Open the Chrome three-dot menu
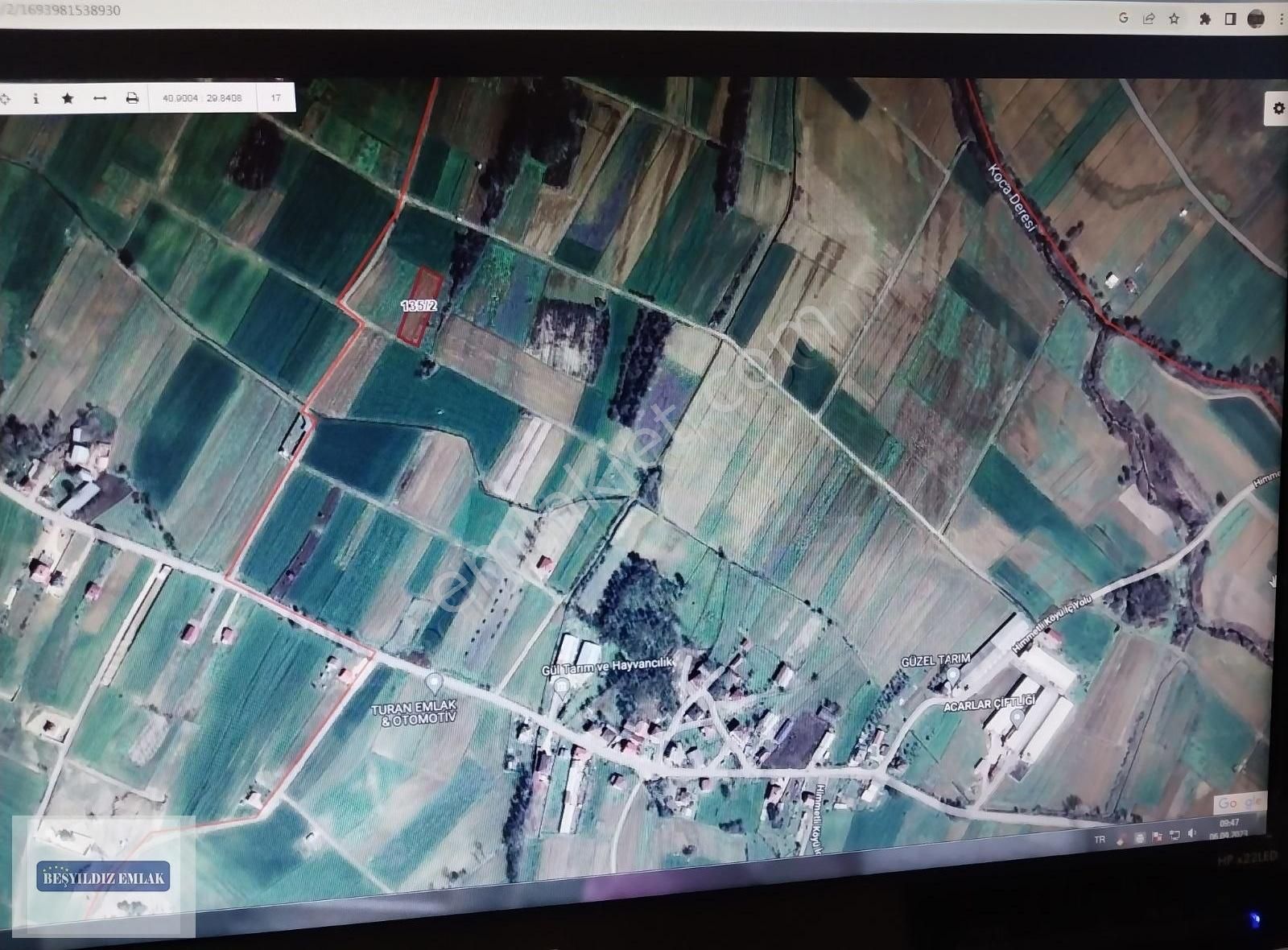 (x=1281, y=19)
